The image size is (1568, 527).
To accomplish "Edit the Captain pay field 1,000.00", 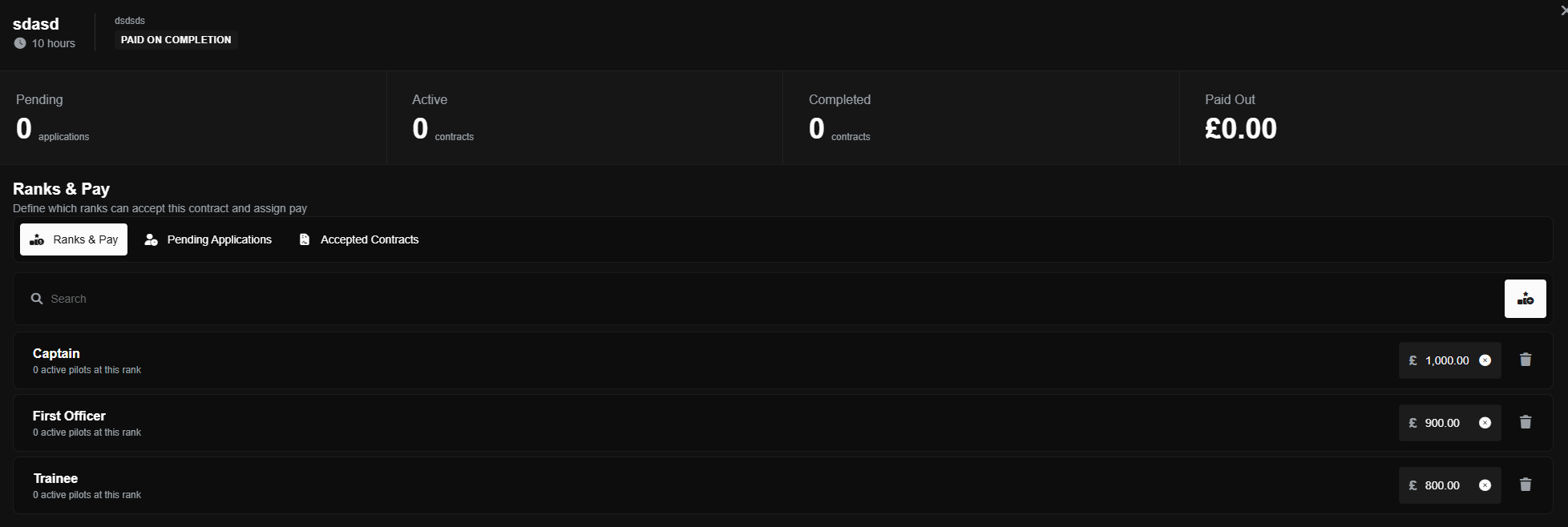I will click(1447, 360).
